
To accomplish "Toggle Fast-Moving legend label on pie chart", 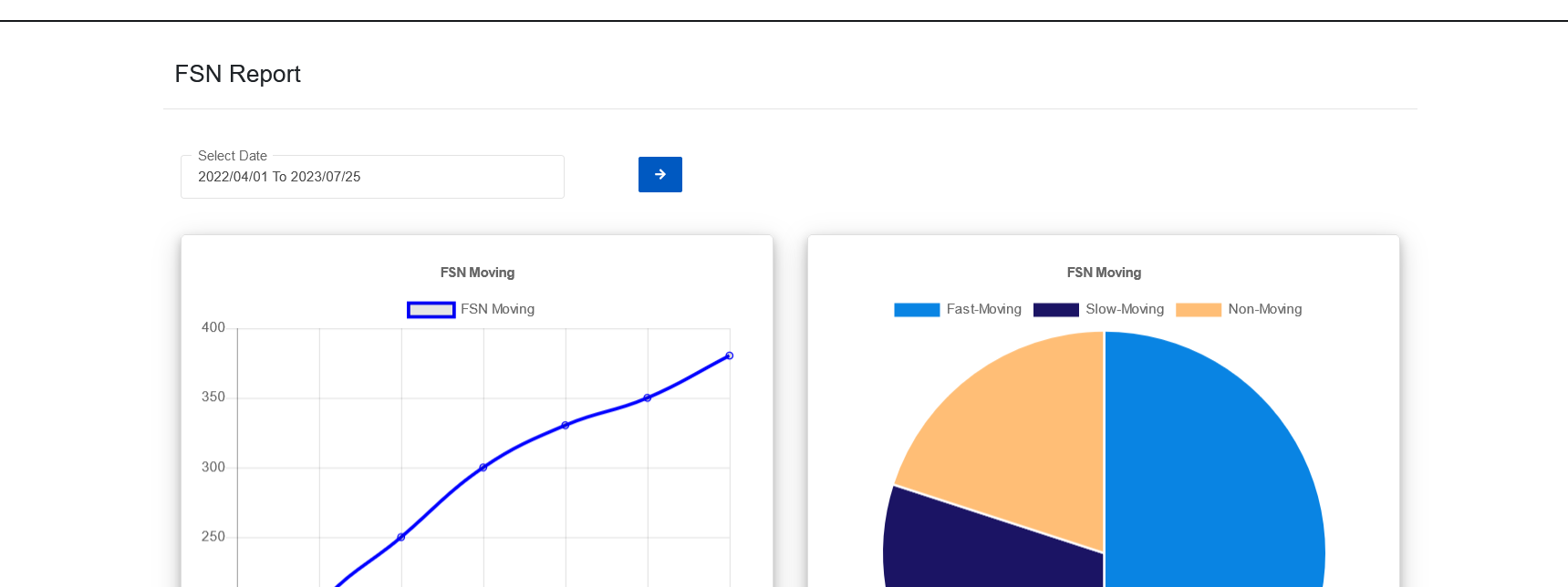I will click(983, 310).
